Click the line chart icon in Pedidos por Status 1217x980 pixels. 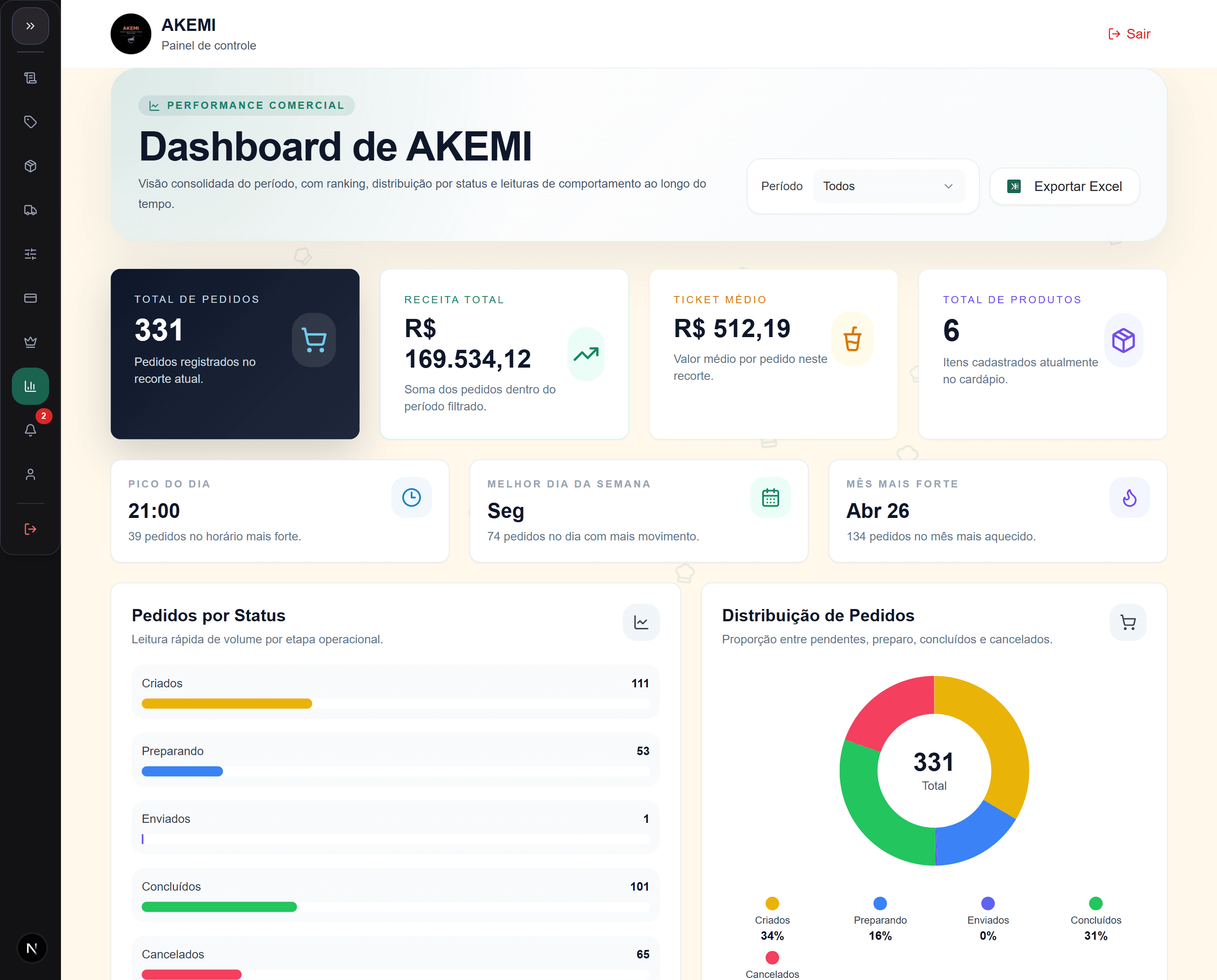tap(641, 622)
